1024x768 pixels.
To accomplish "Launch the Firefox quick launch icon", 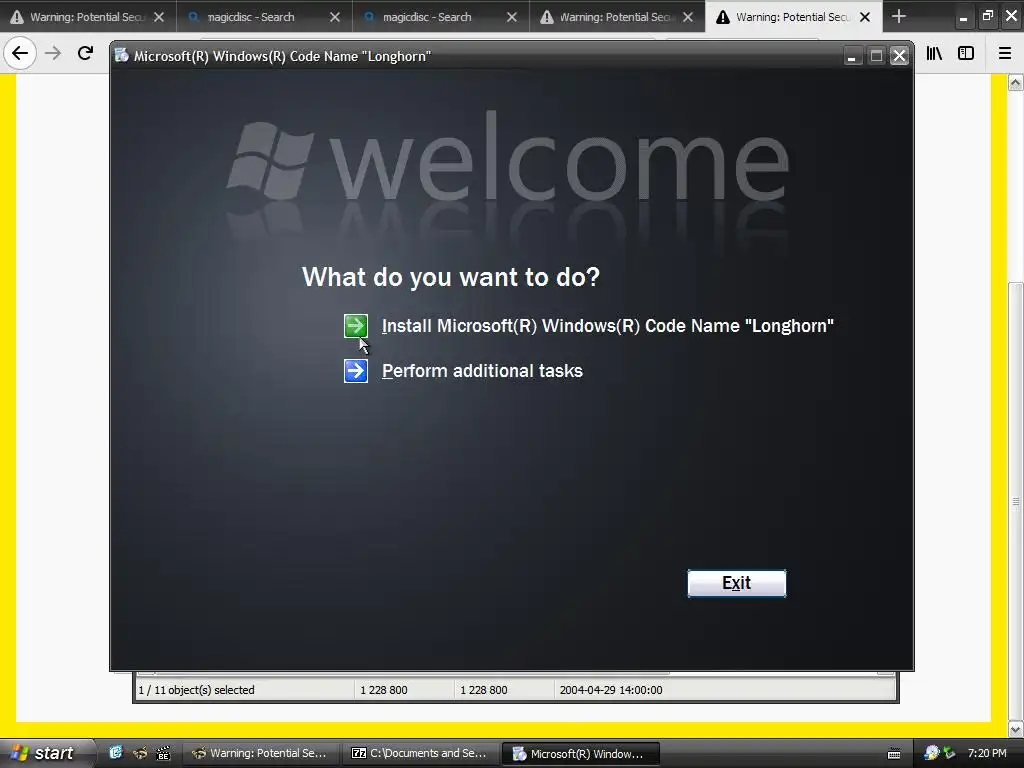I will point(140,753).
